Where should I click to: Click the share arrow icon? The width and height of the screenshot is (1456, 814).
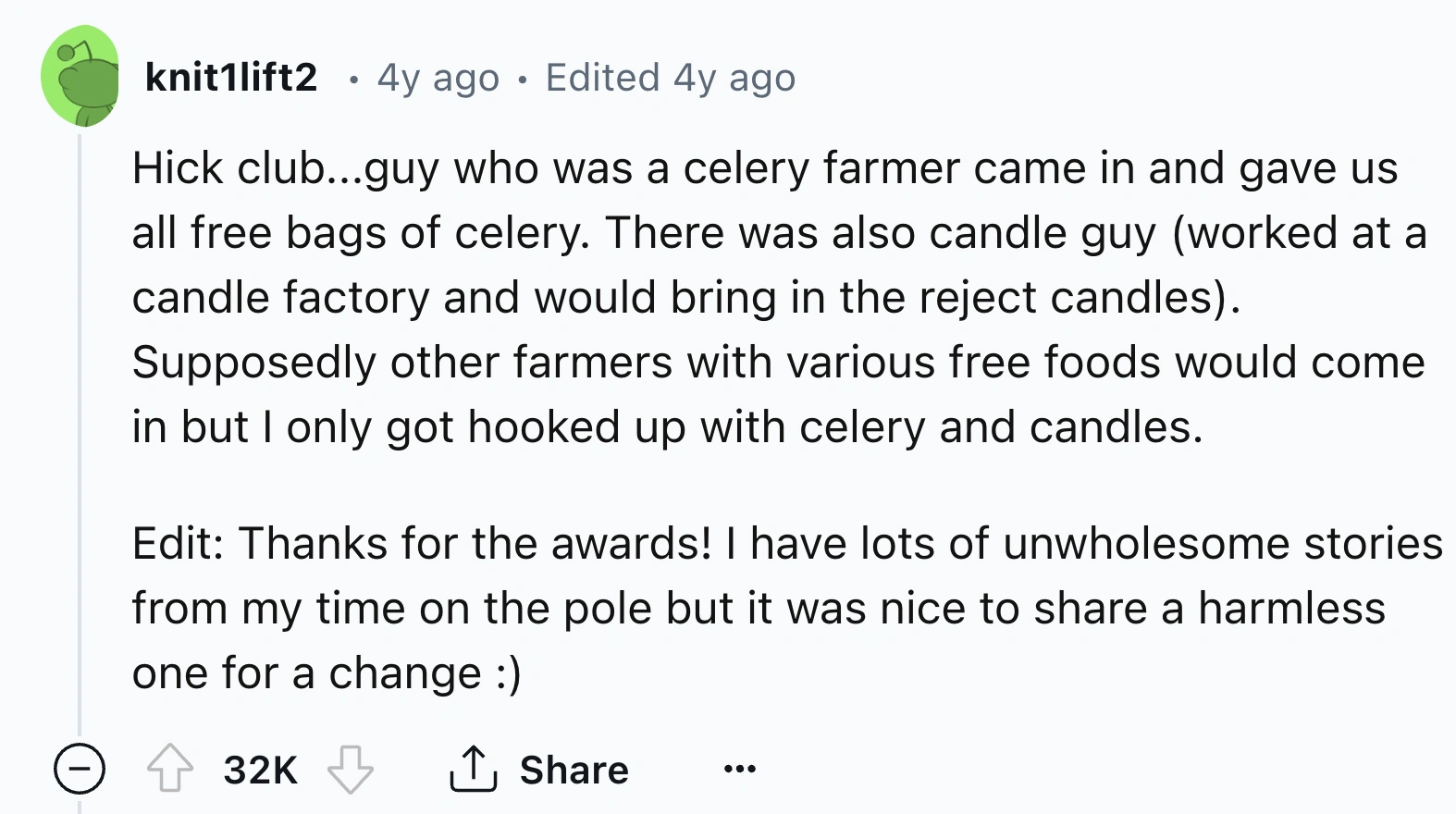473,770
